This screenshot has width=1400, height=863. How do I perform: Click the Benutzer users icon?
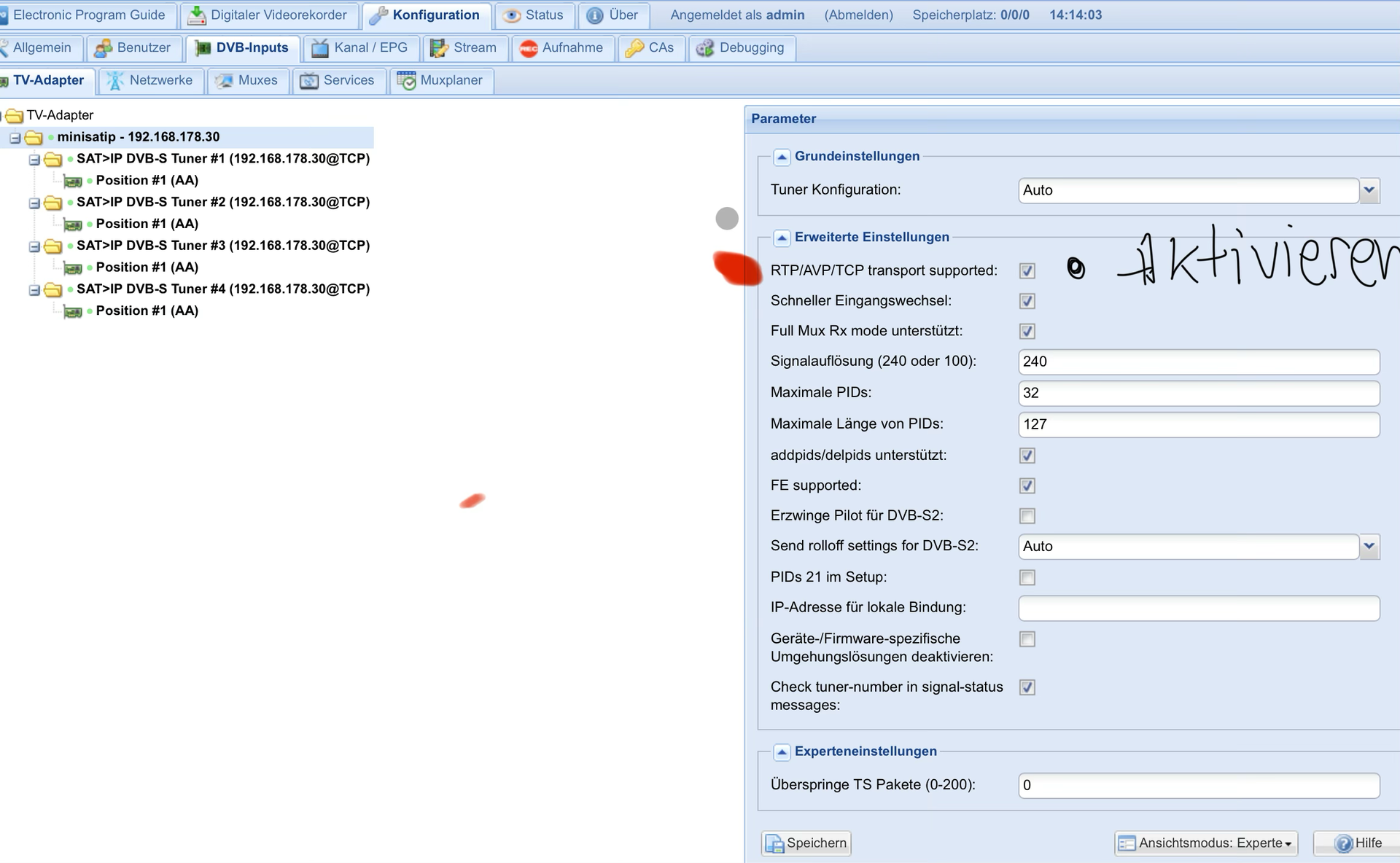[104, 48]
